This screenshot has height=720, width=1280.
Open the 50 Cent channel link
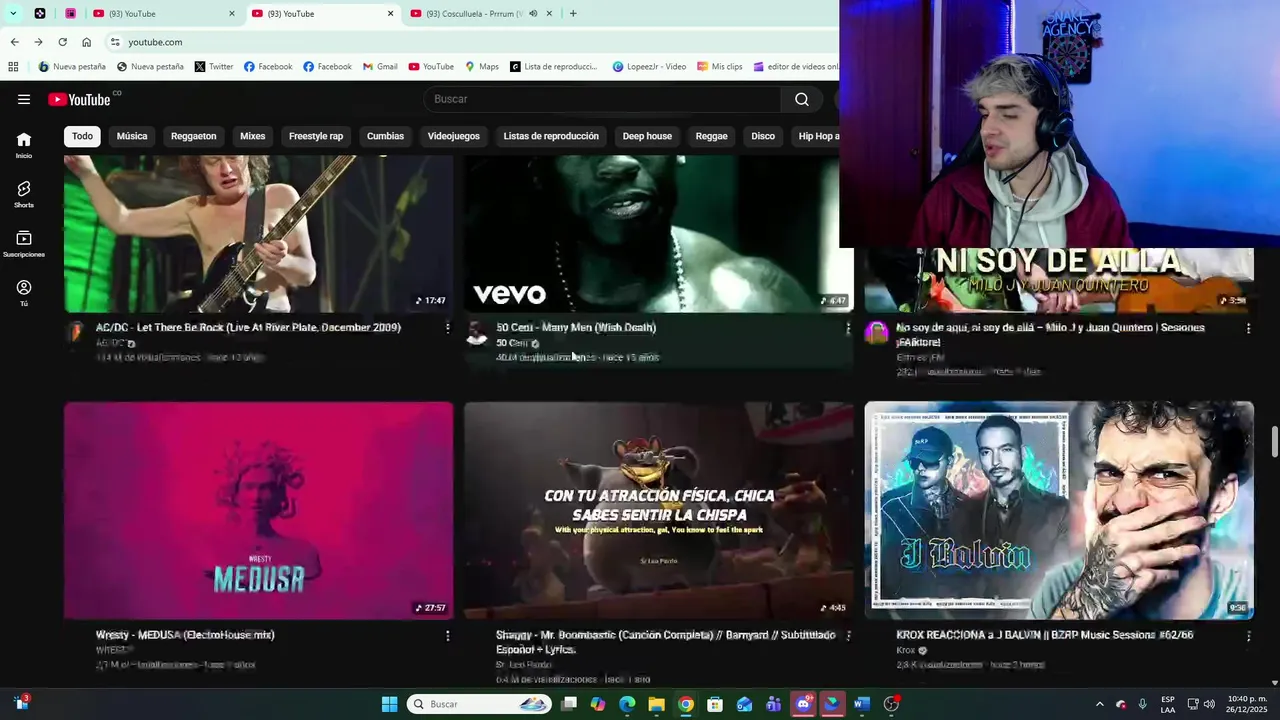512,343
